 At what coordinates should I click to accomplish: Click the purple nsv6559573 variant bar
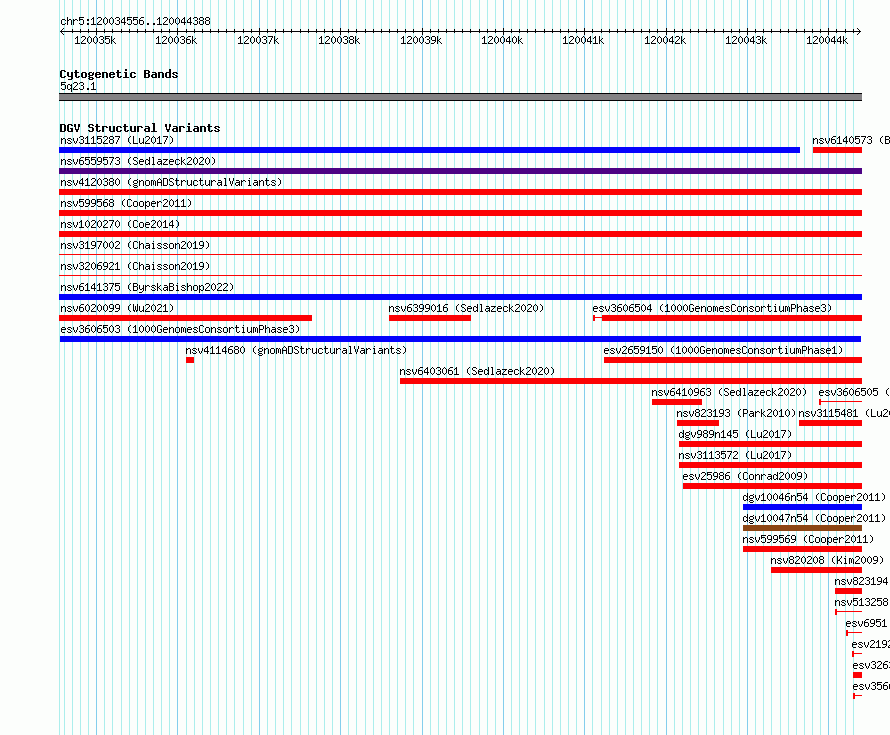(x=460, y=171)
